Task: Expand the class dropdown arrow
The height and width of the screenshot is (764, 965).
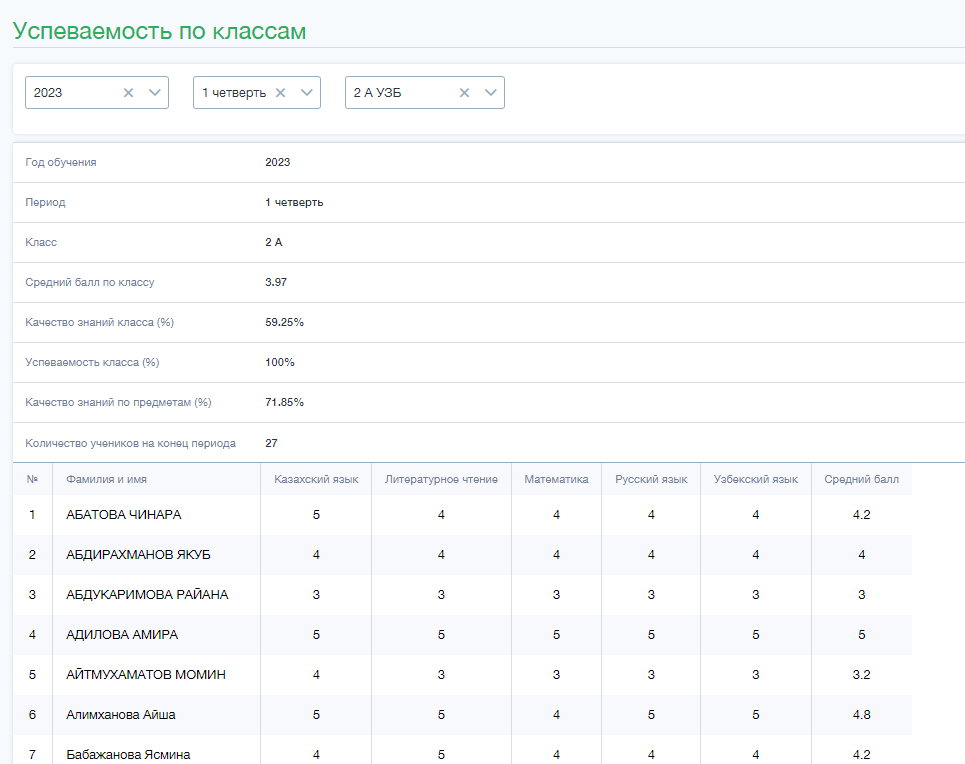Action: [x=491, y=93]
